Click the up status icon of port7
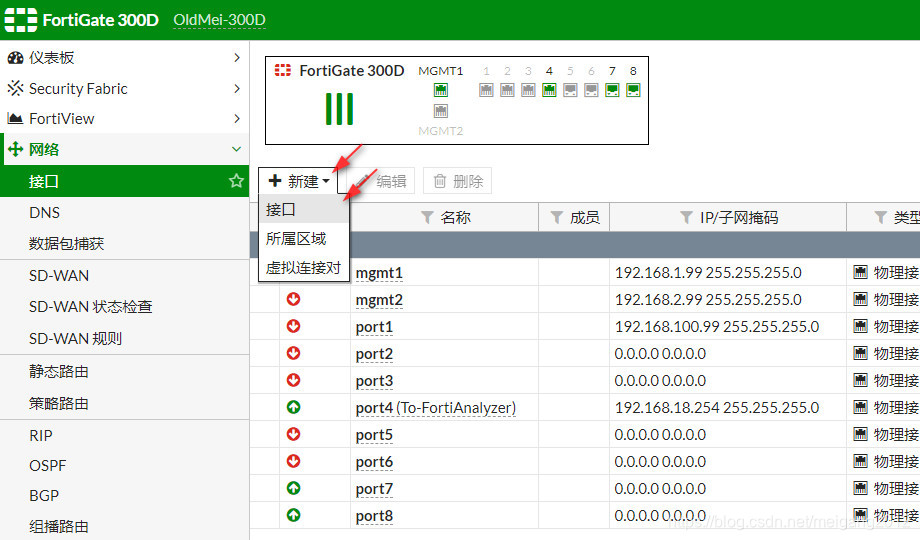This screenshot has width=920, height=540. [x=293, y=488]
